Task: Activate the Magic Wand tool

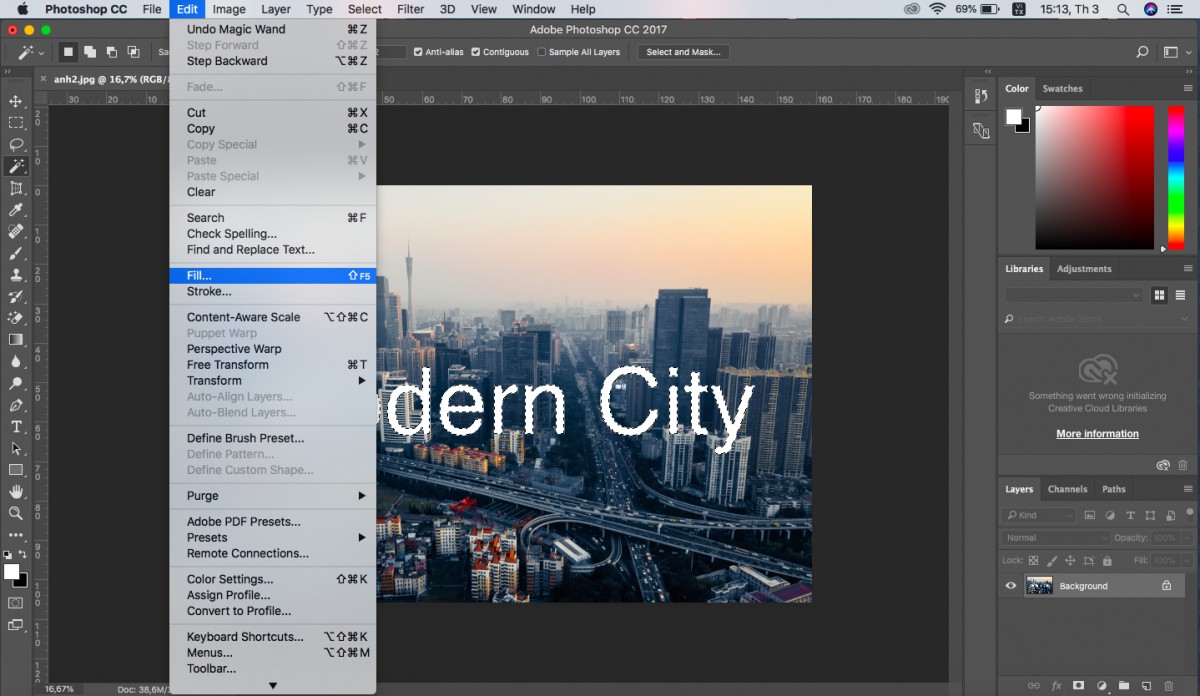Action: coord(16,166)
